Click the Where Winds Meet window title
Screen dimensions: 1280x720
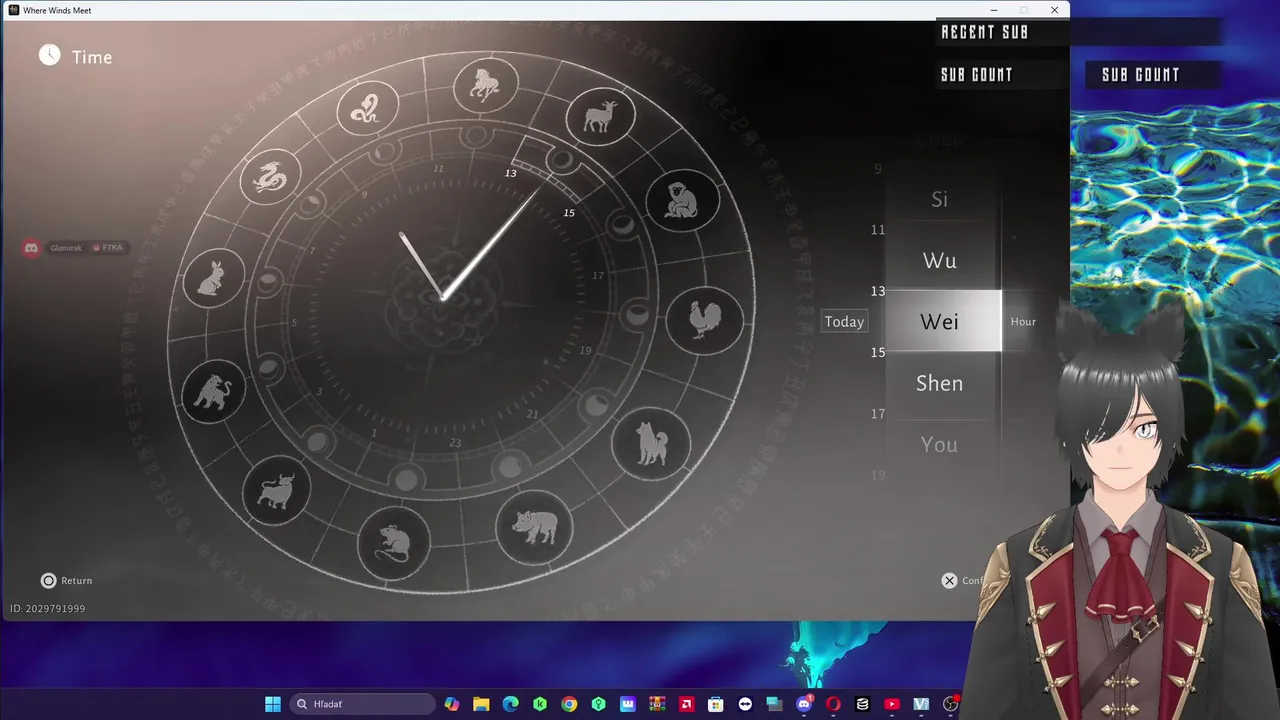[x=57, y=10]
